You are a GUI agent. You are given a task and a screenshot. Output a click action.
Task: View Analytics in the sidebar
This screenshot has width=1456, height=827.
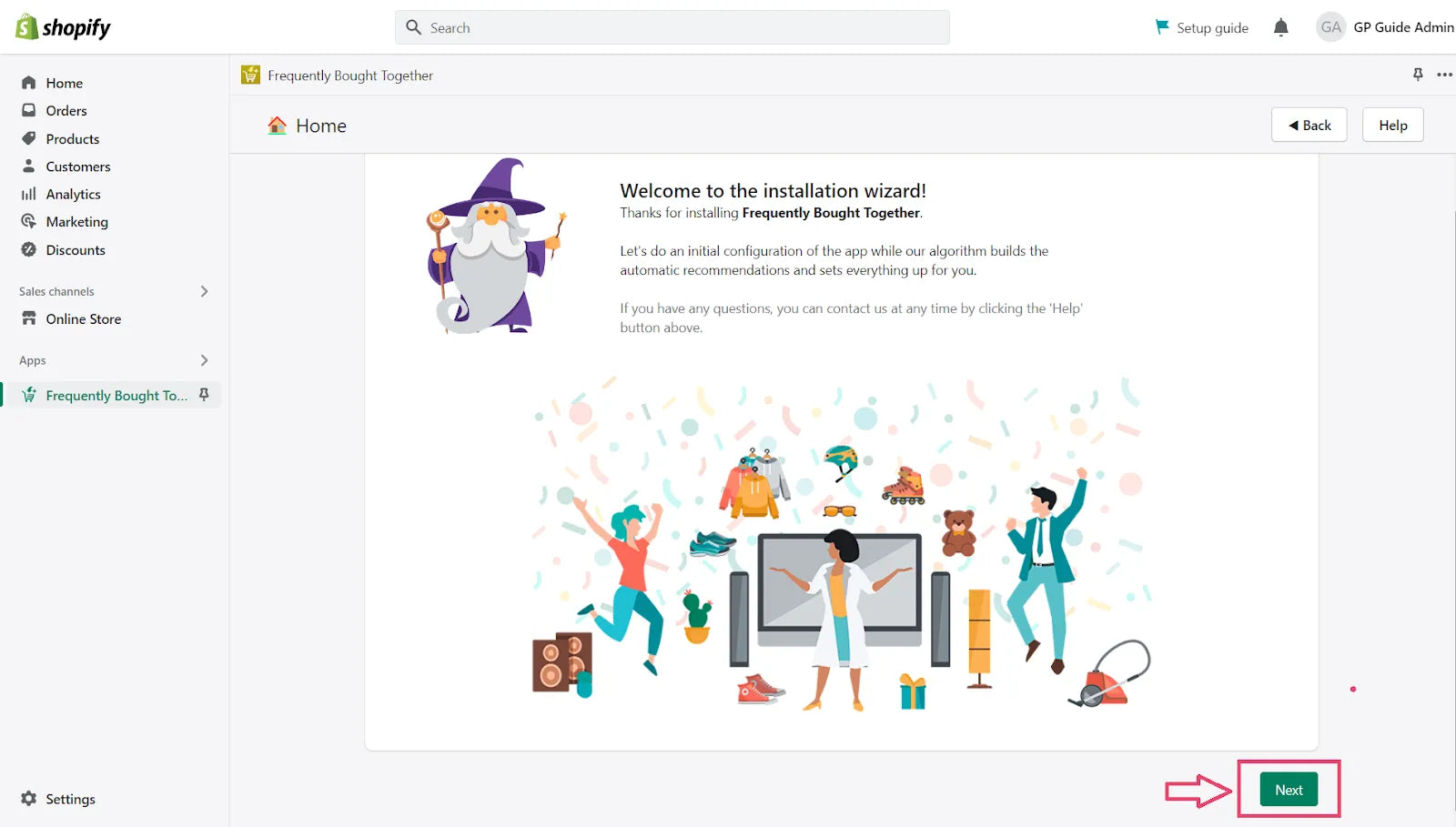coord(74,194)
